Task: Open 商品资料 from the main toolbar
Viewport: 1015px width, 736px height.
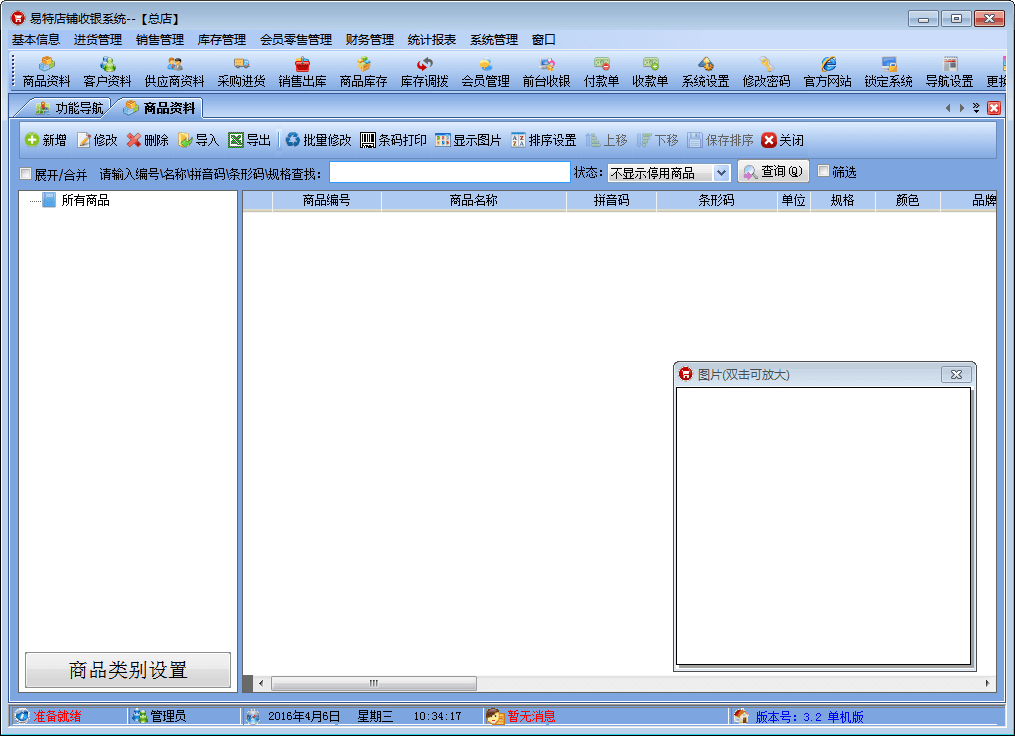Action: click(x=46, y=72)
